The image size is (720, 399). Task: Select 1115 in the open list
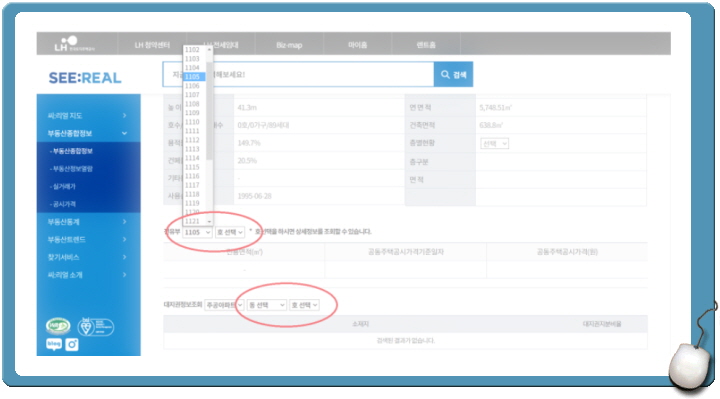click(194, 167)
